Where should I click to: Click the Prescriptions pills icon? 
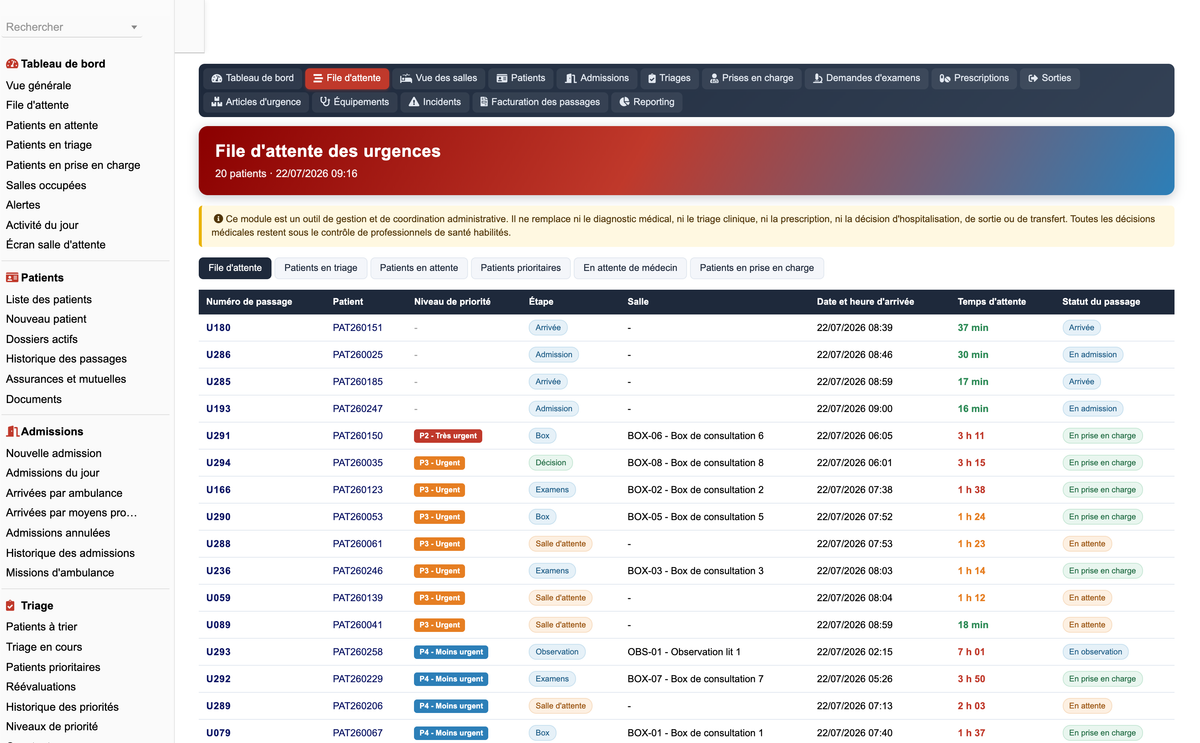pyautogui.click(x=945, y=78)
